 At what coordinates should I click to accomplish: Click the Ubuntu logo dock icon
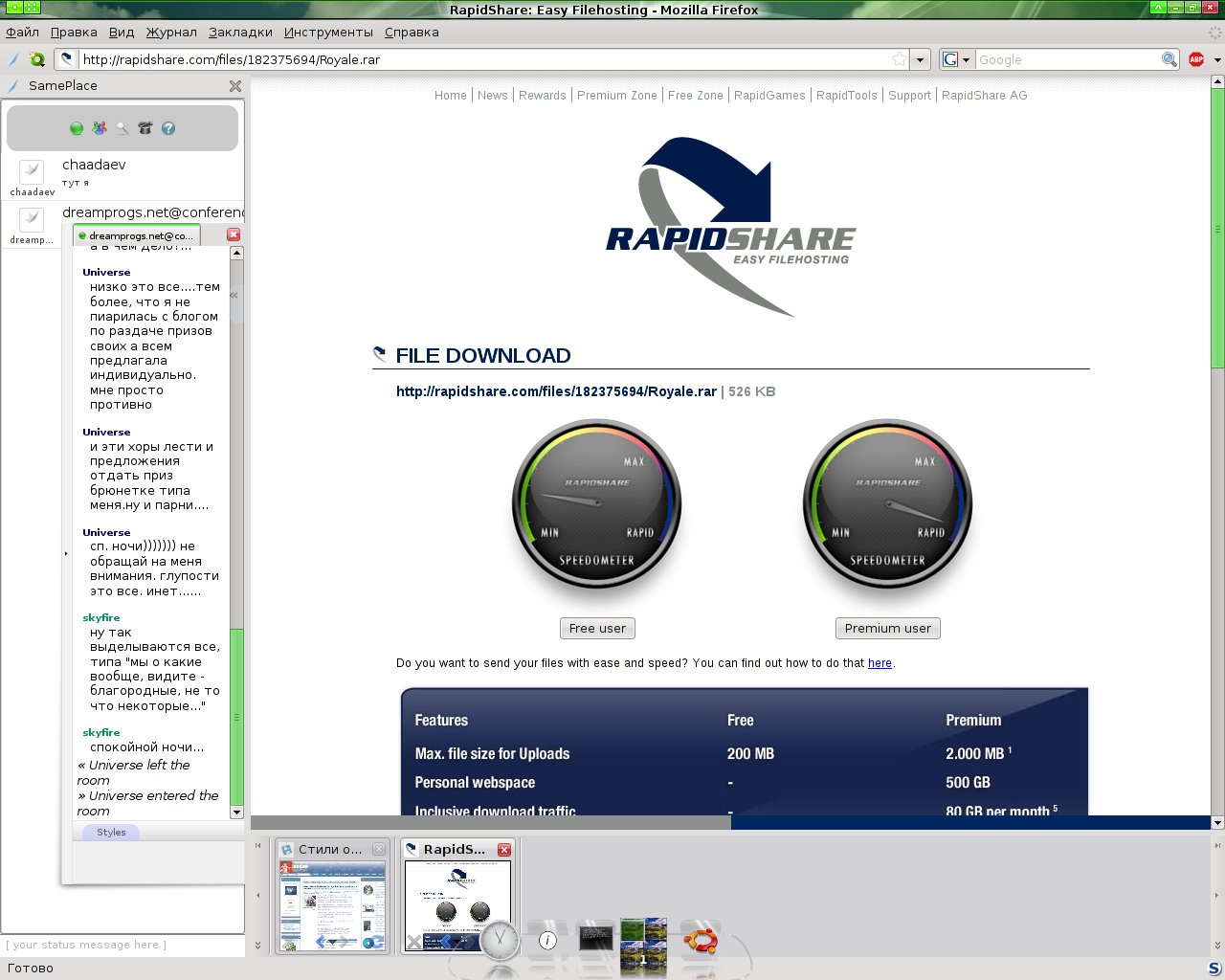[x=702, y=940]
